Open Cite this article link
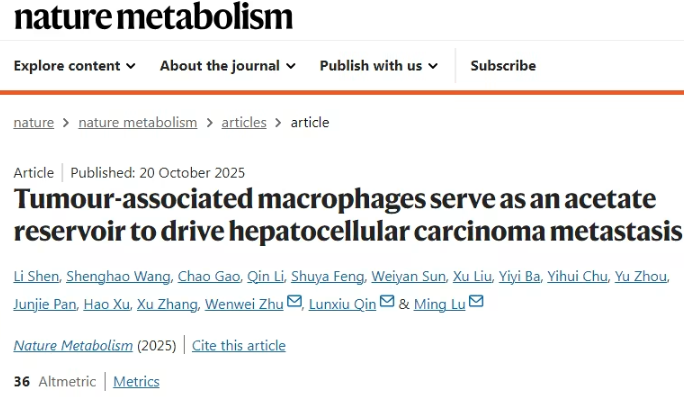The width and height of the screenshot is (684, 400). (x=239, y=345)
